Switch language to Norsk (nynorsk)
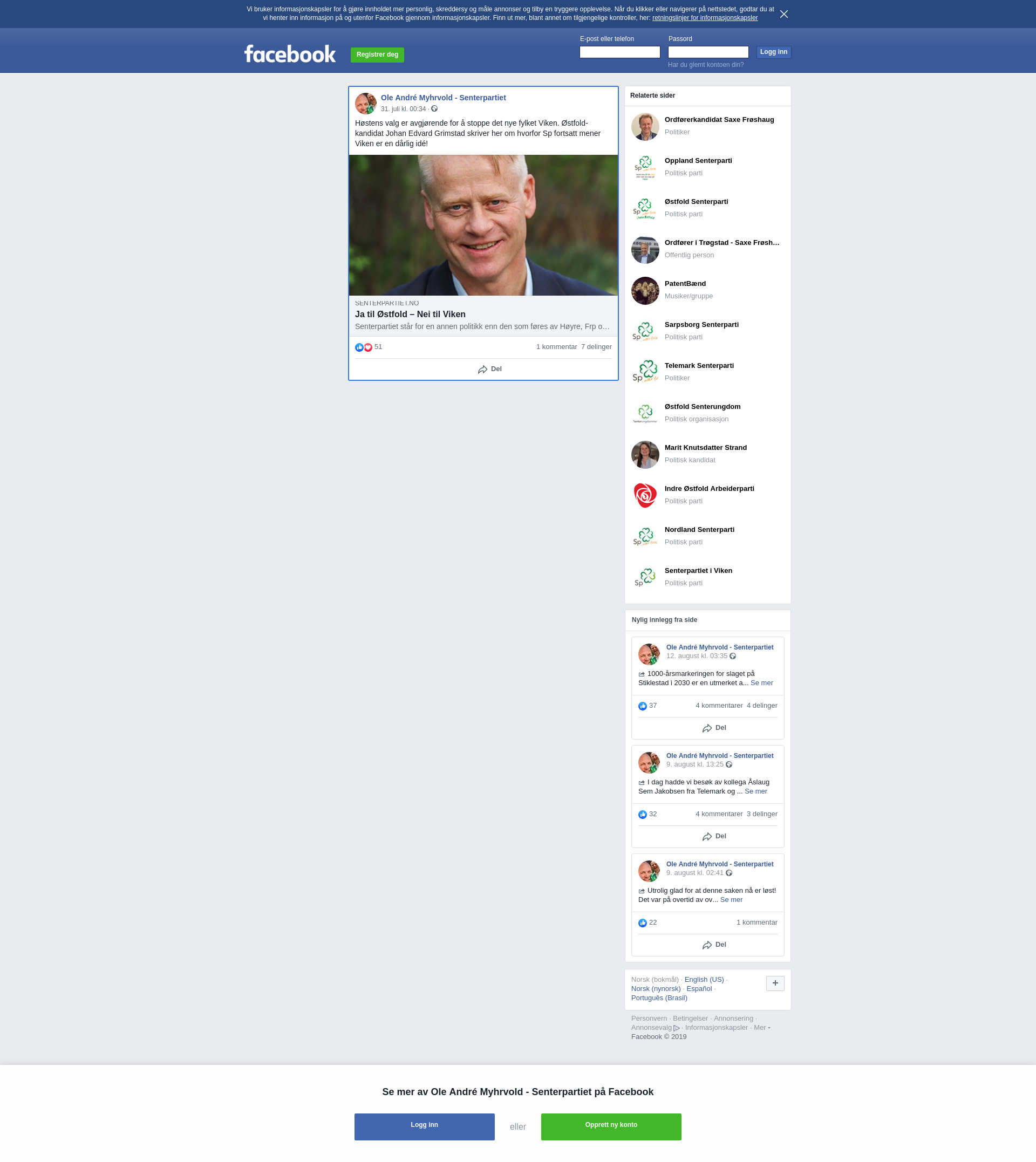 [655, 988]
